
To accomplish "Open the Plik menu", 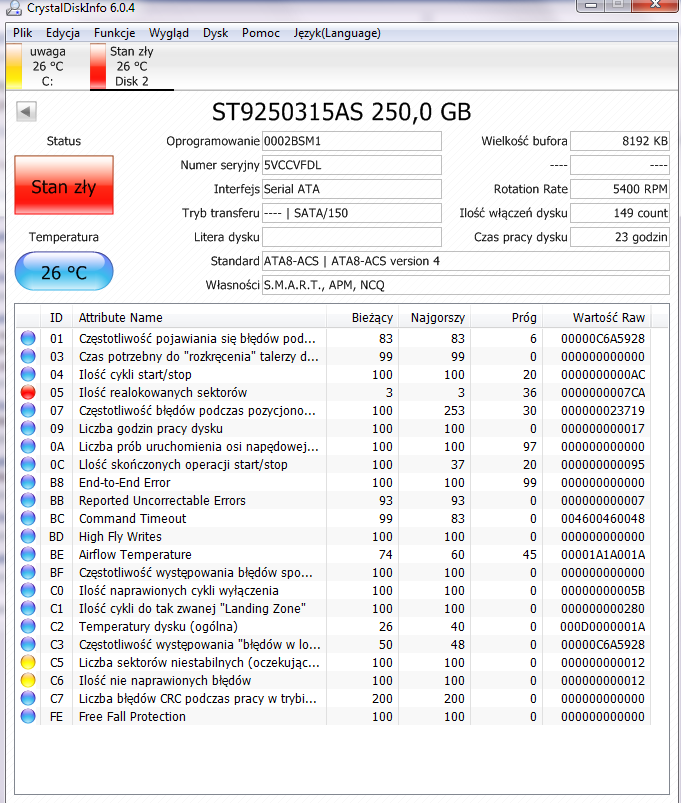I will [x=23, y=33].
